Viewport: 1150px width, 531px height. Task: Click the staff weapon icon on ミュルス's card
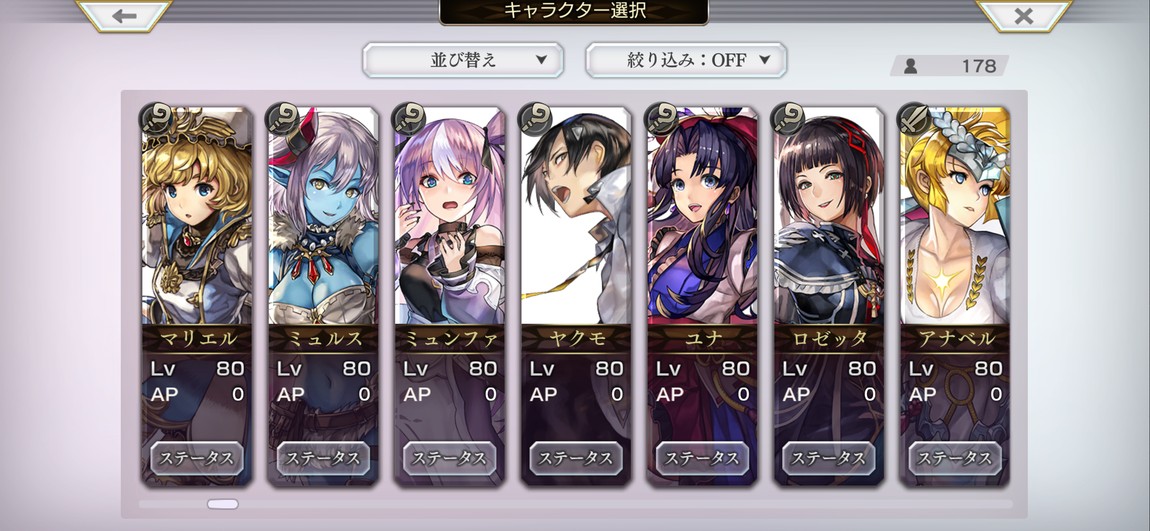tap(282, 119)
